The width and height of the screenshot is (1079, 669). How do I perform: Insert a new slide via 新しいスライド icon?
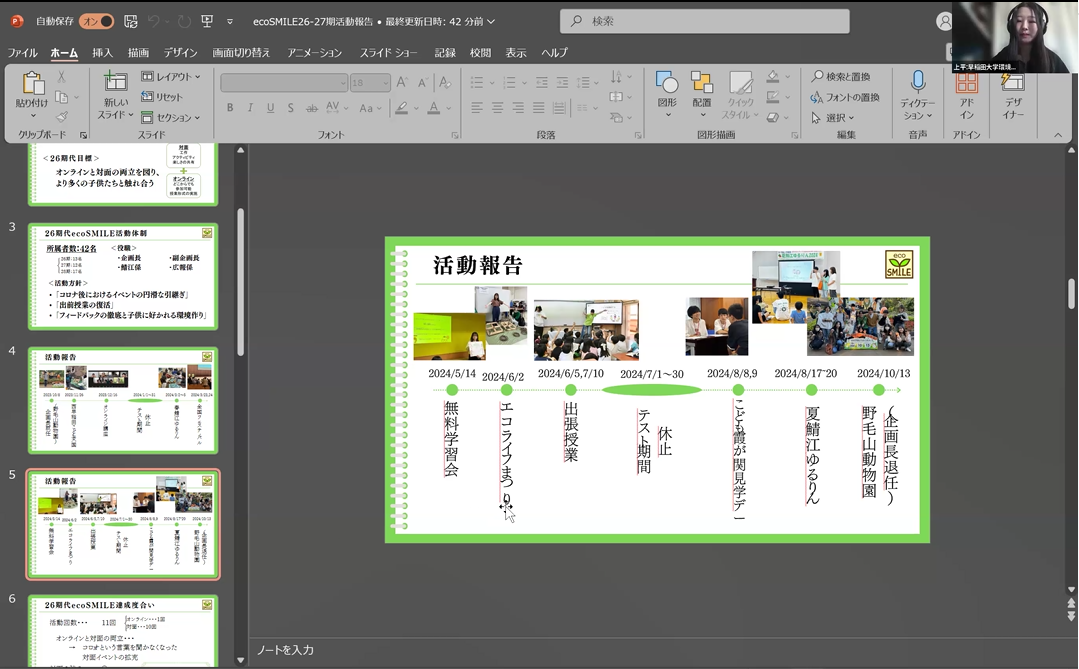[x=115, y=82]
